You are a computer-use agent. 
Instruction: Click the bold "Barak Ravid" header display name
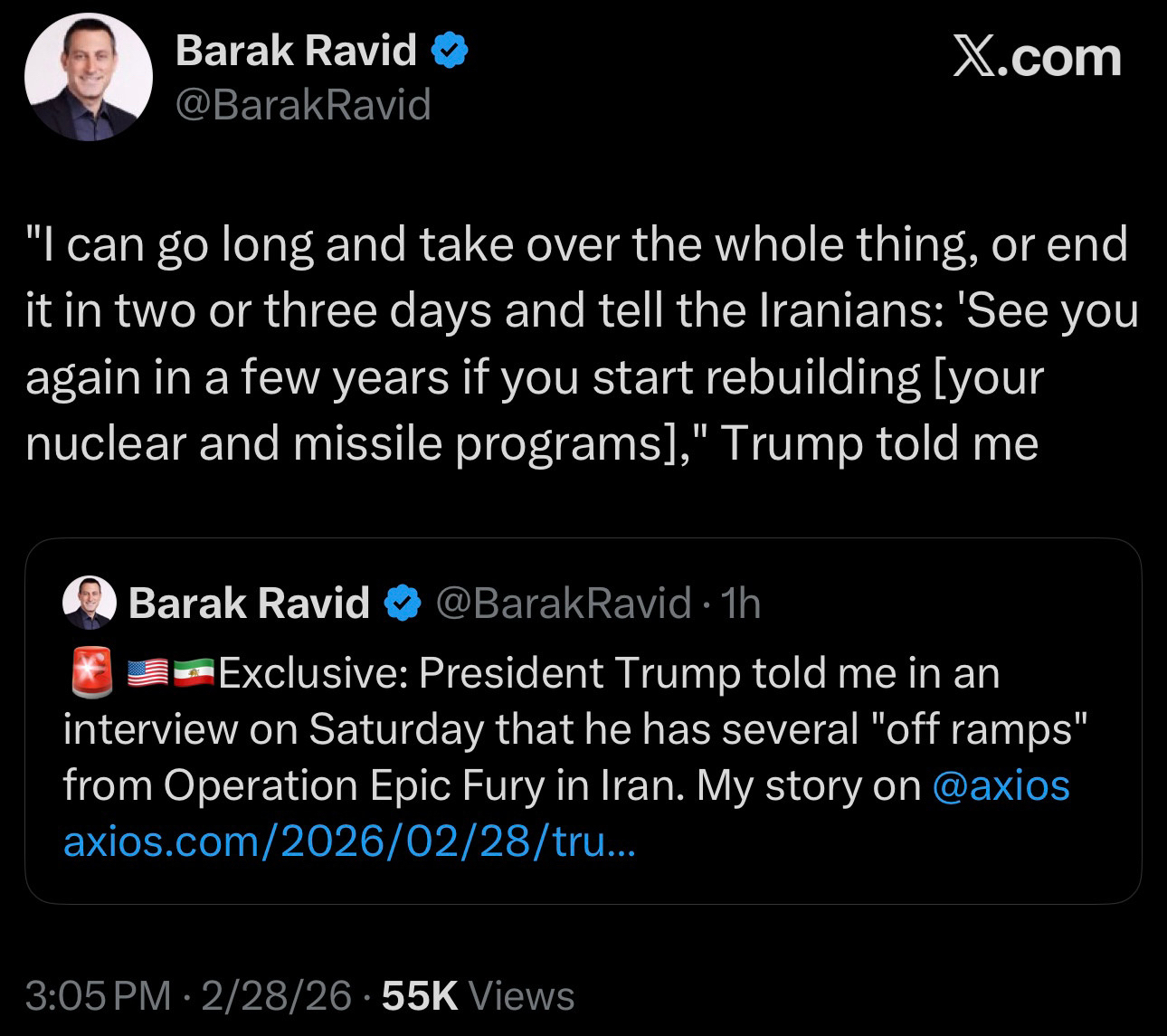pyautogui.click(x=296, y=50)
